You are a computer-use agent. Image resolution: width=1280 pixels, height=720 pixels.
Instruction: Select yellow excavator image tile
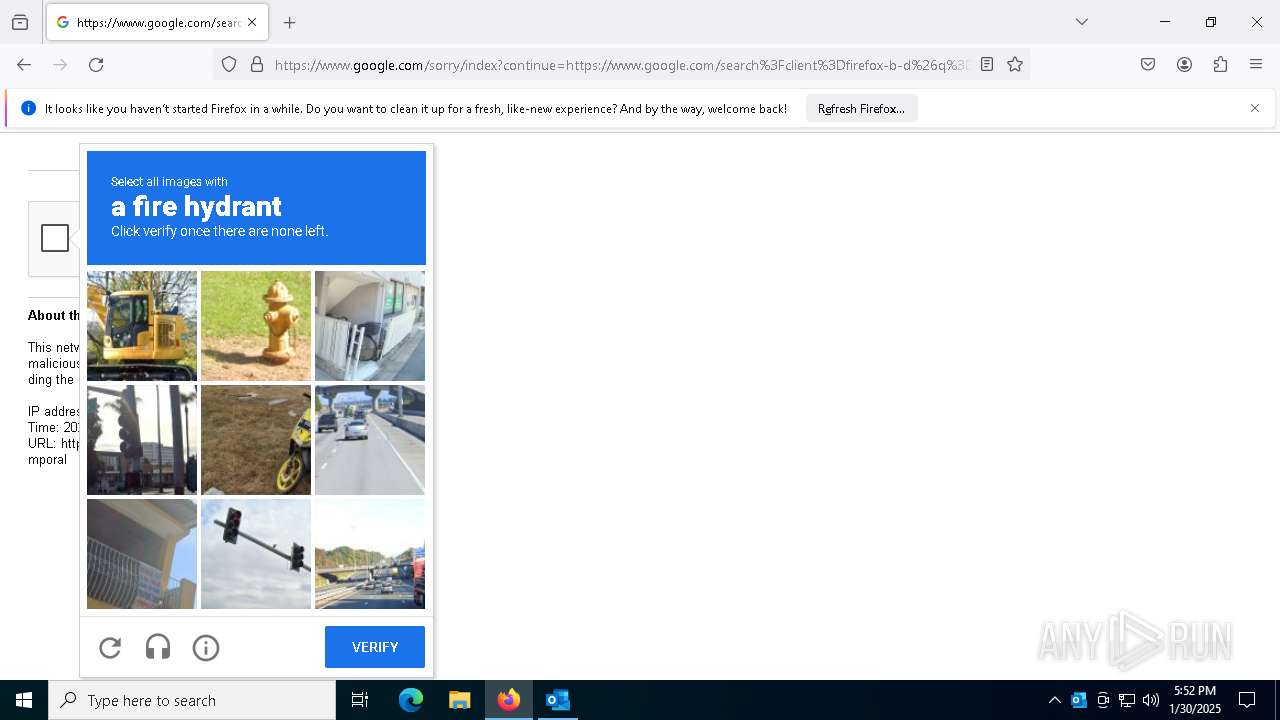(x=142, y=326)
